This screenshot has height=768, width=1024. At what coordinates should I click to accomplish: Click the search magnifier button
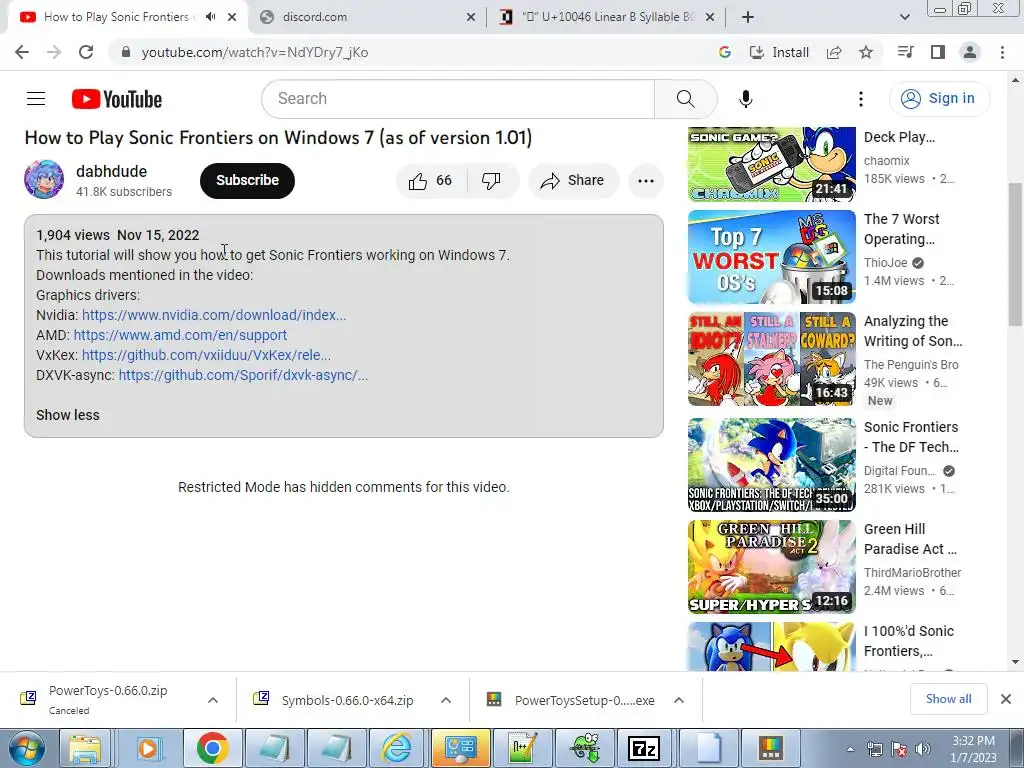pyautogui.click(x=685, y=99)
